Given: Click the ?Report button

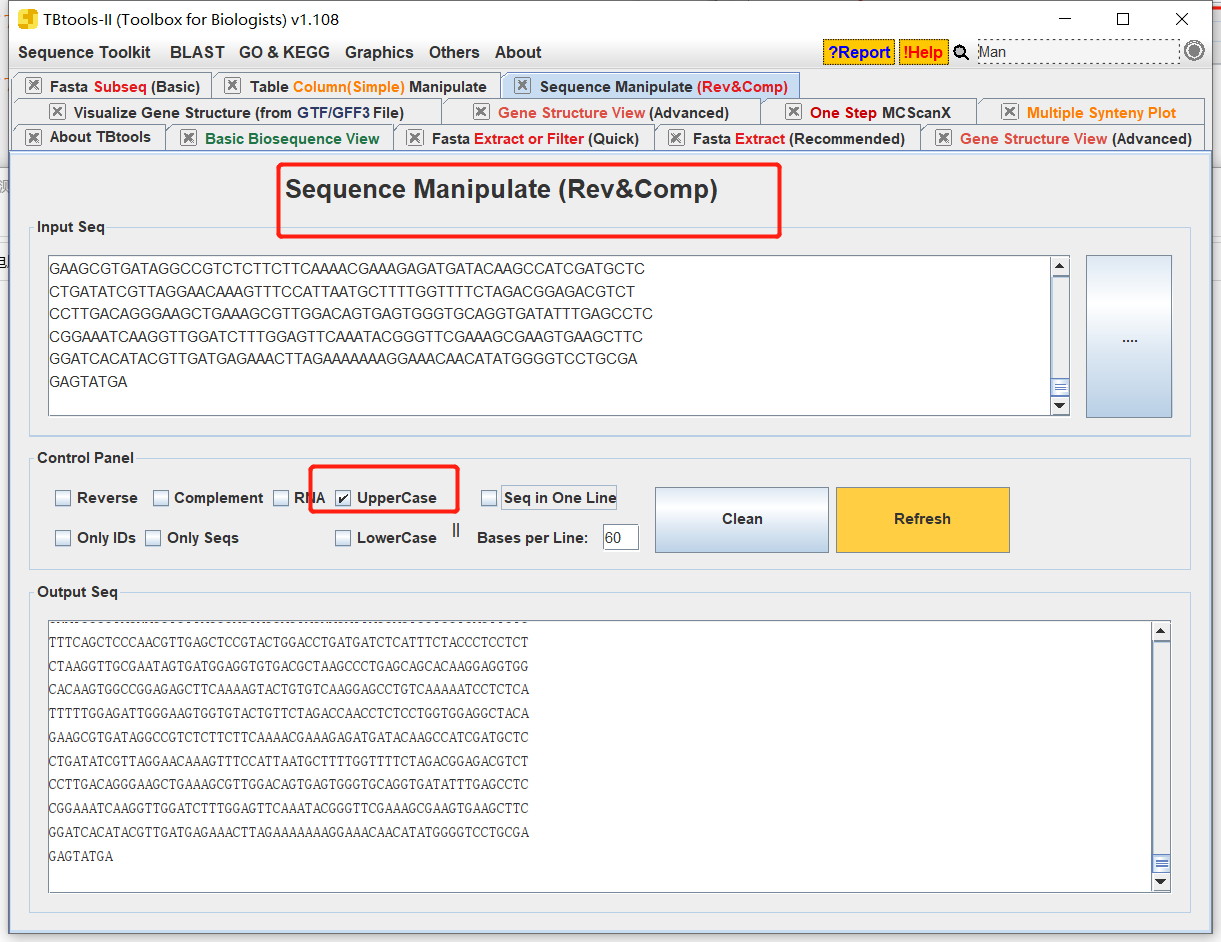Looking at the screenshot, I should (x=859, y=52).
